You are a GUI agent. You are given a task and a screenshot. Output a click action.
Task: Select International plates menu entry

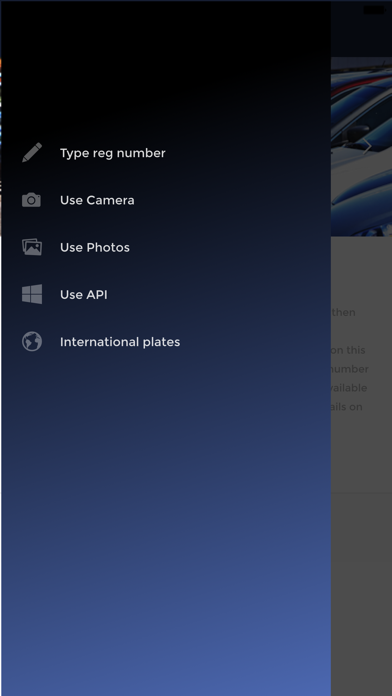120,342
